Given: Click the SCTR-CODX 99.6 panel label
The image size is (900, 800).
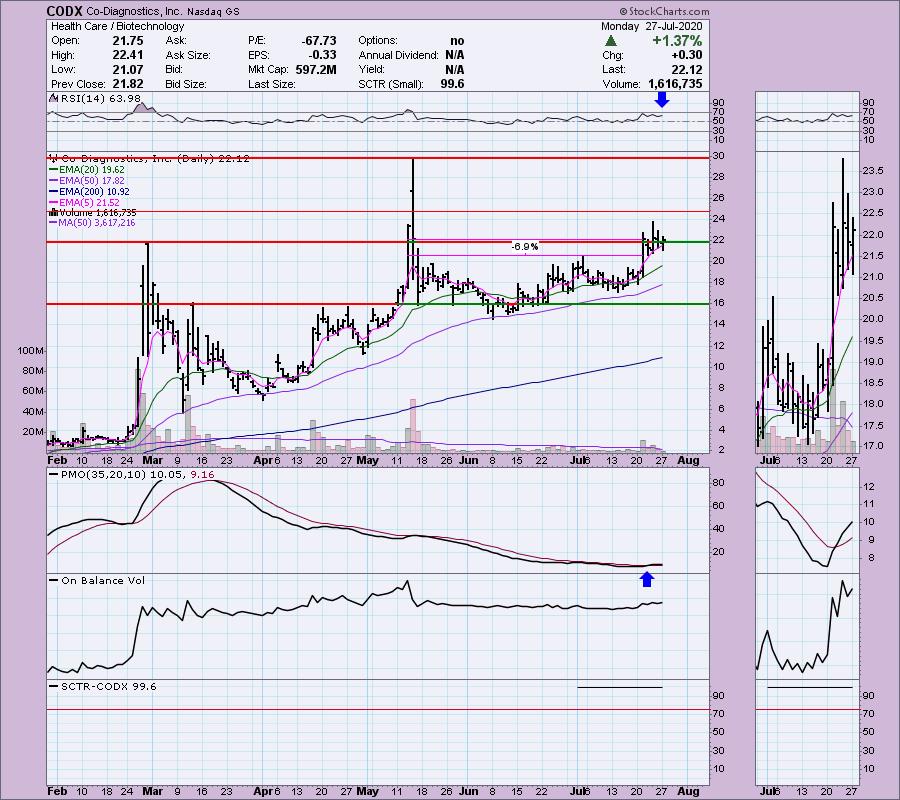Looking at the screenshot, I should pos(108,686).
